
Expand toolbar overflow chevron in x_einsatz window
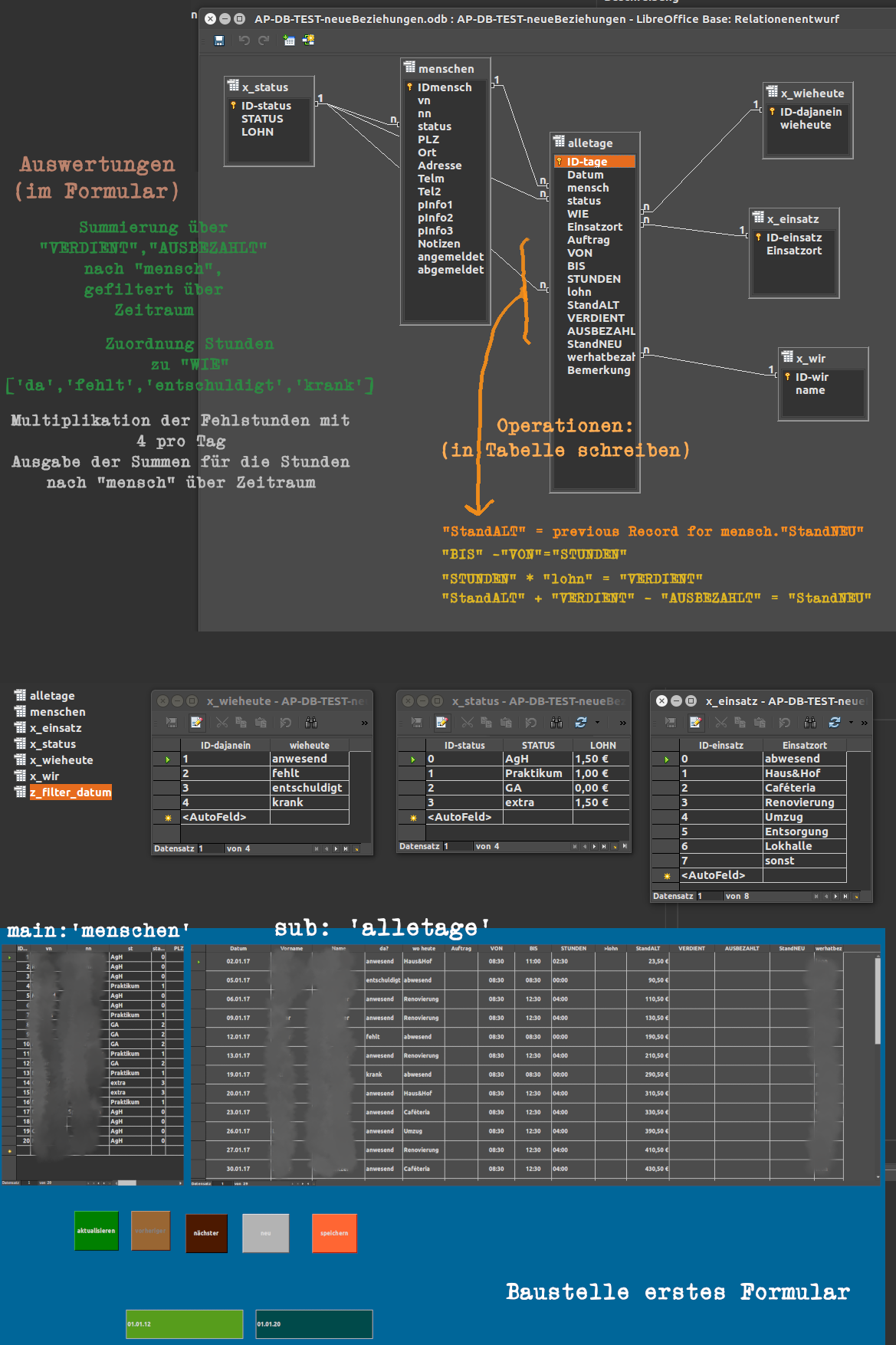click(865, 723)
